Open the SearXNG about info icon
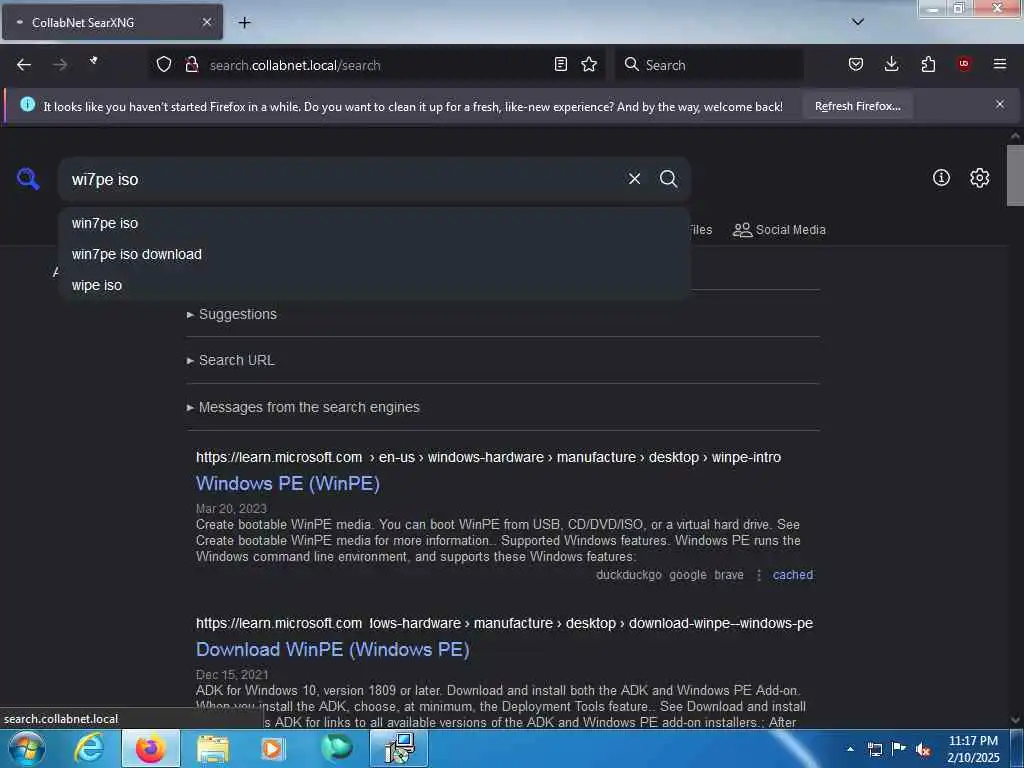 pyautogui.click(x=941, y=178)
